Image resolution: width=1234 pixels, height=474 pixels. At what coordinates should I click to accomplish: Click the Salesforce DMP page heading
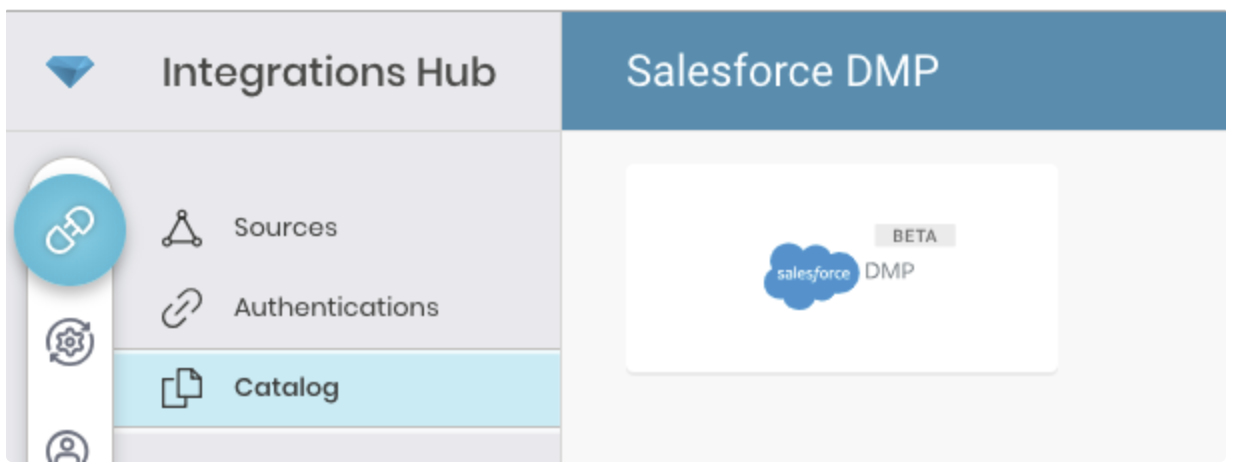pos(782,72)
